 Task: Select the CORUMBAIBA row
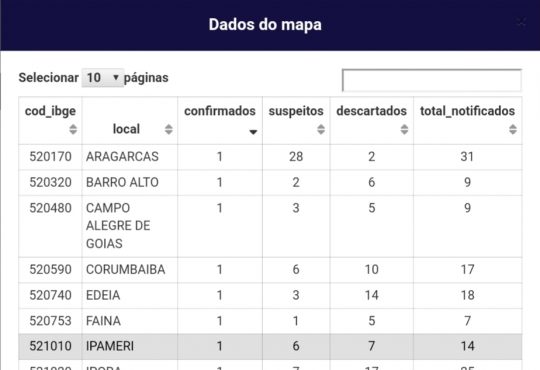(270, 270)
